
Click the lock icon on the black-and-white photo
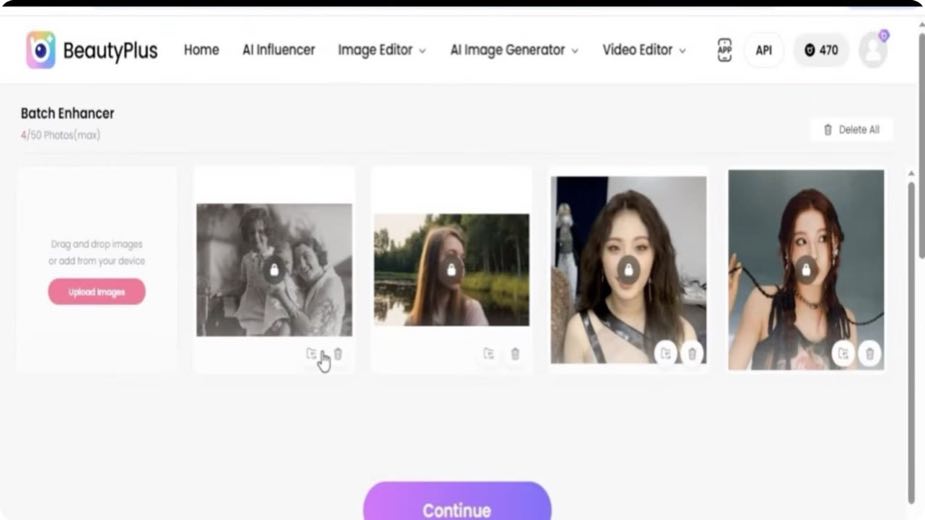274,270
